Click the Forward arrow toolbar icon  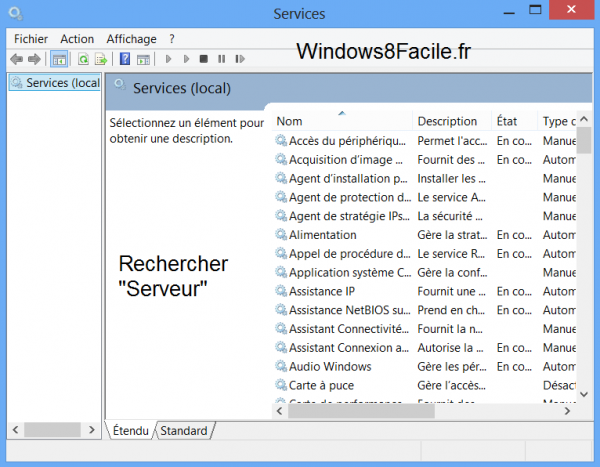34,59
